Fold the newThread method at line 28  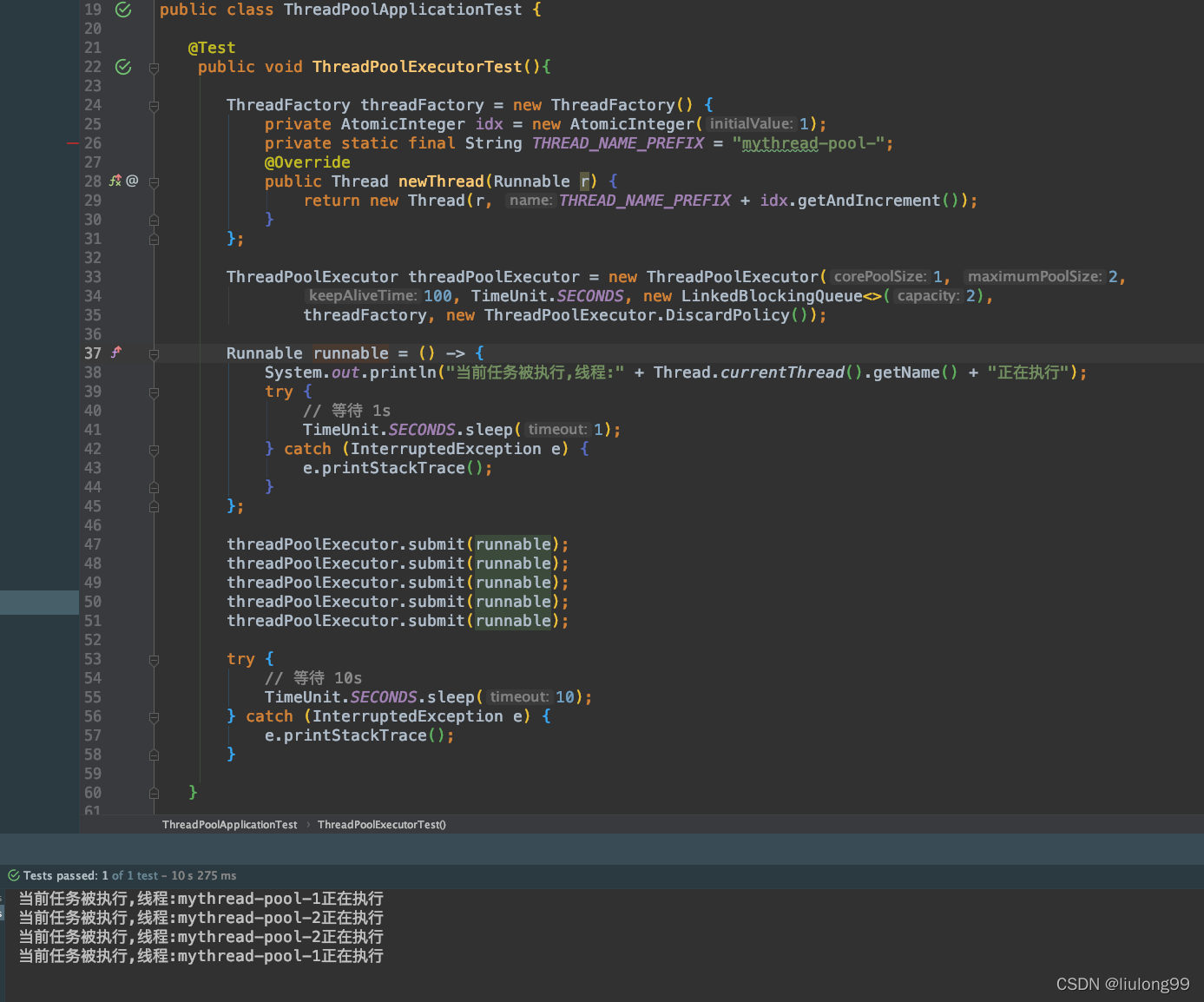pos(154,182)
